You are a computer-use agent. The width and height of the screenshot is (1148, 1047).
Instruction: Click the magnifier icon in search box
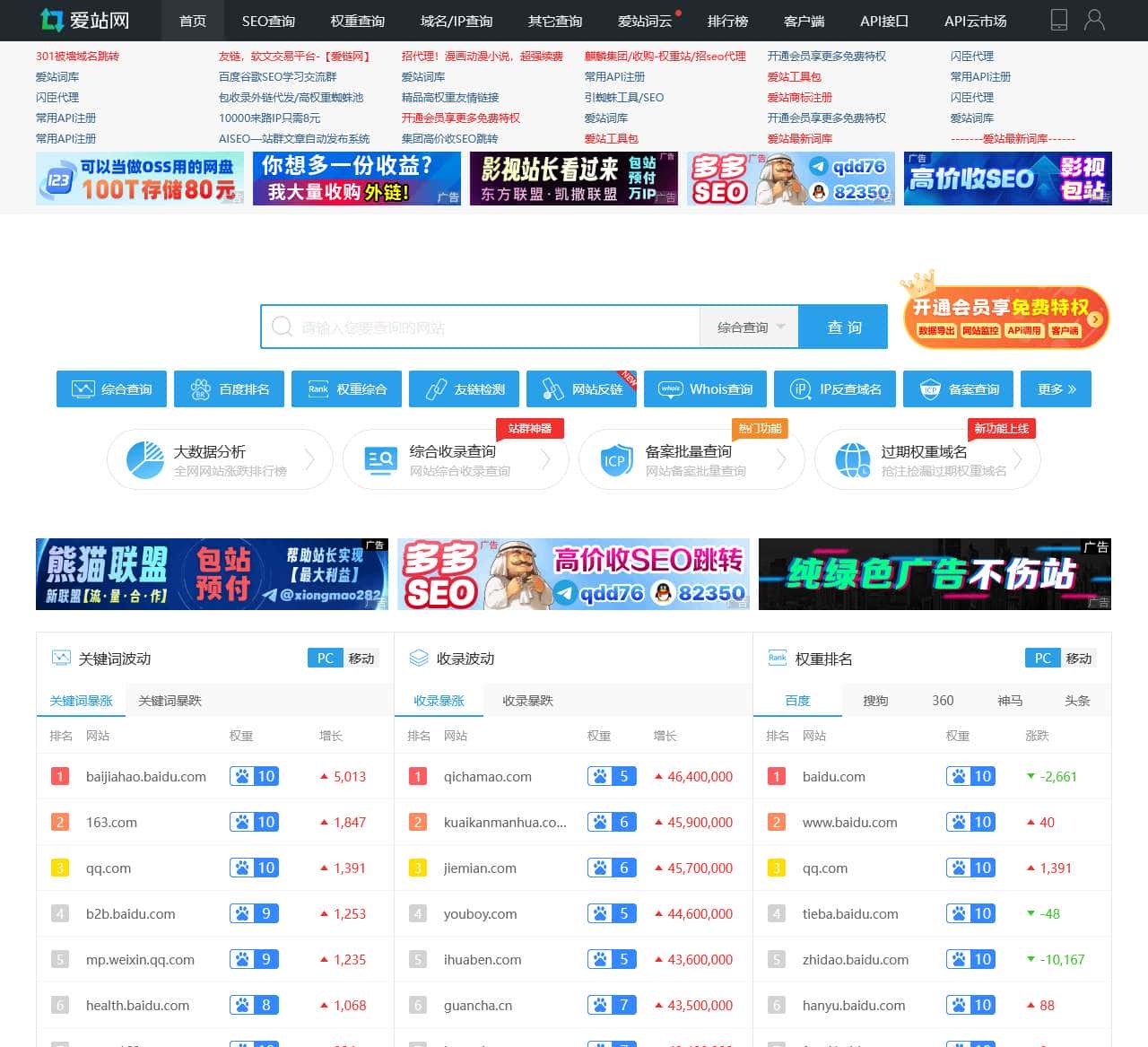[282, 327]
